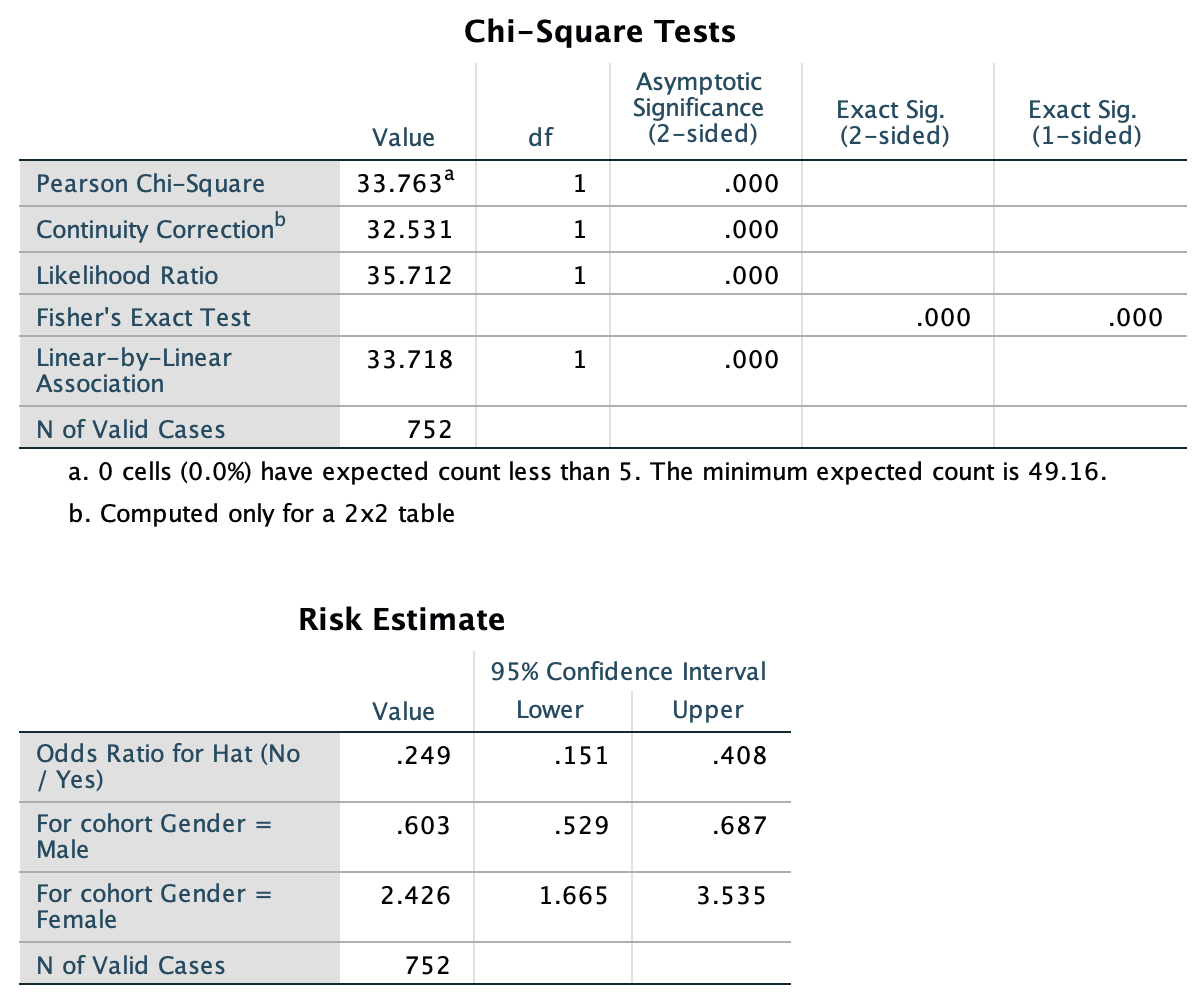
Task: Select the Pearson Chi-Square row label
Action: point(150,184)
